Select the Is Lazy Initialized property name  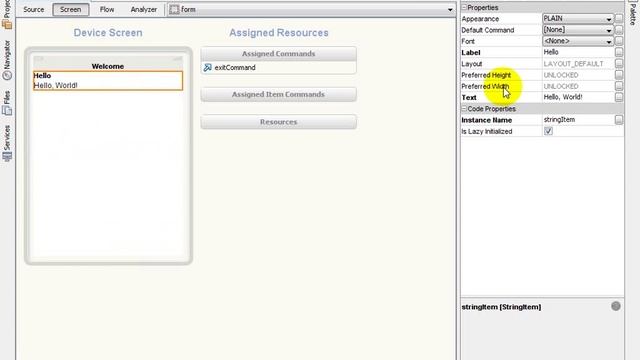point(487,131)
